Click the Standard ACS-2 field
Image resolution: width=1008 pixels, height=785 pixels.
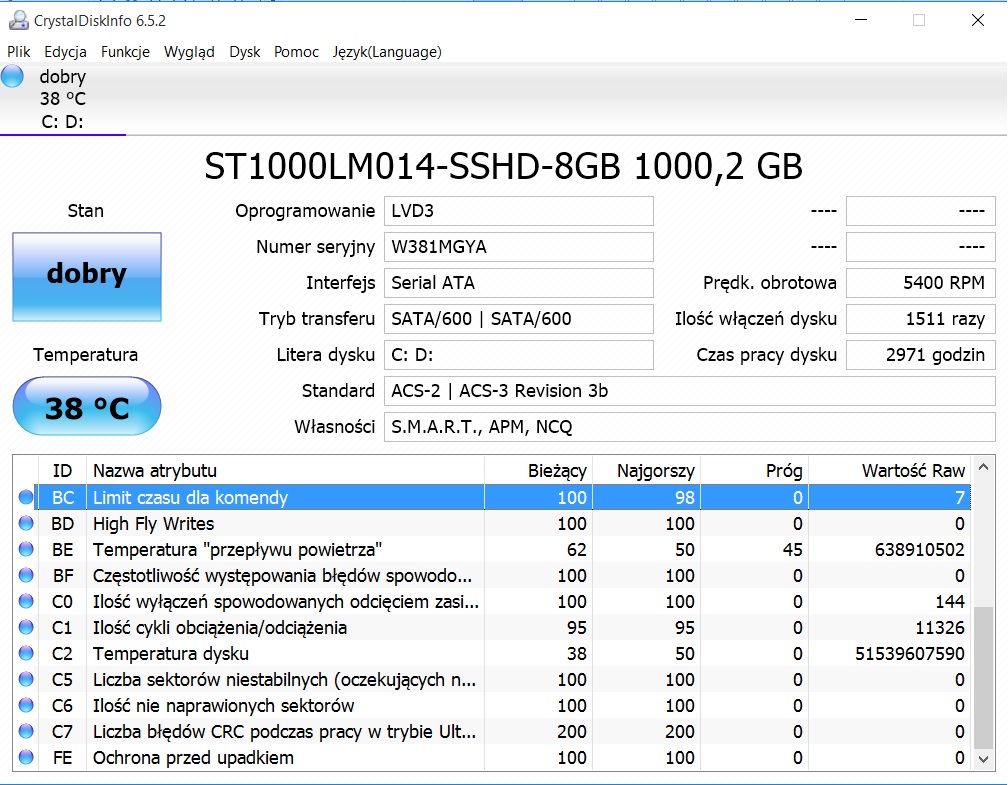coord(690,391)
